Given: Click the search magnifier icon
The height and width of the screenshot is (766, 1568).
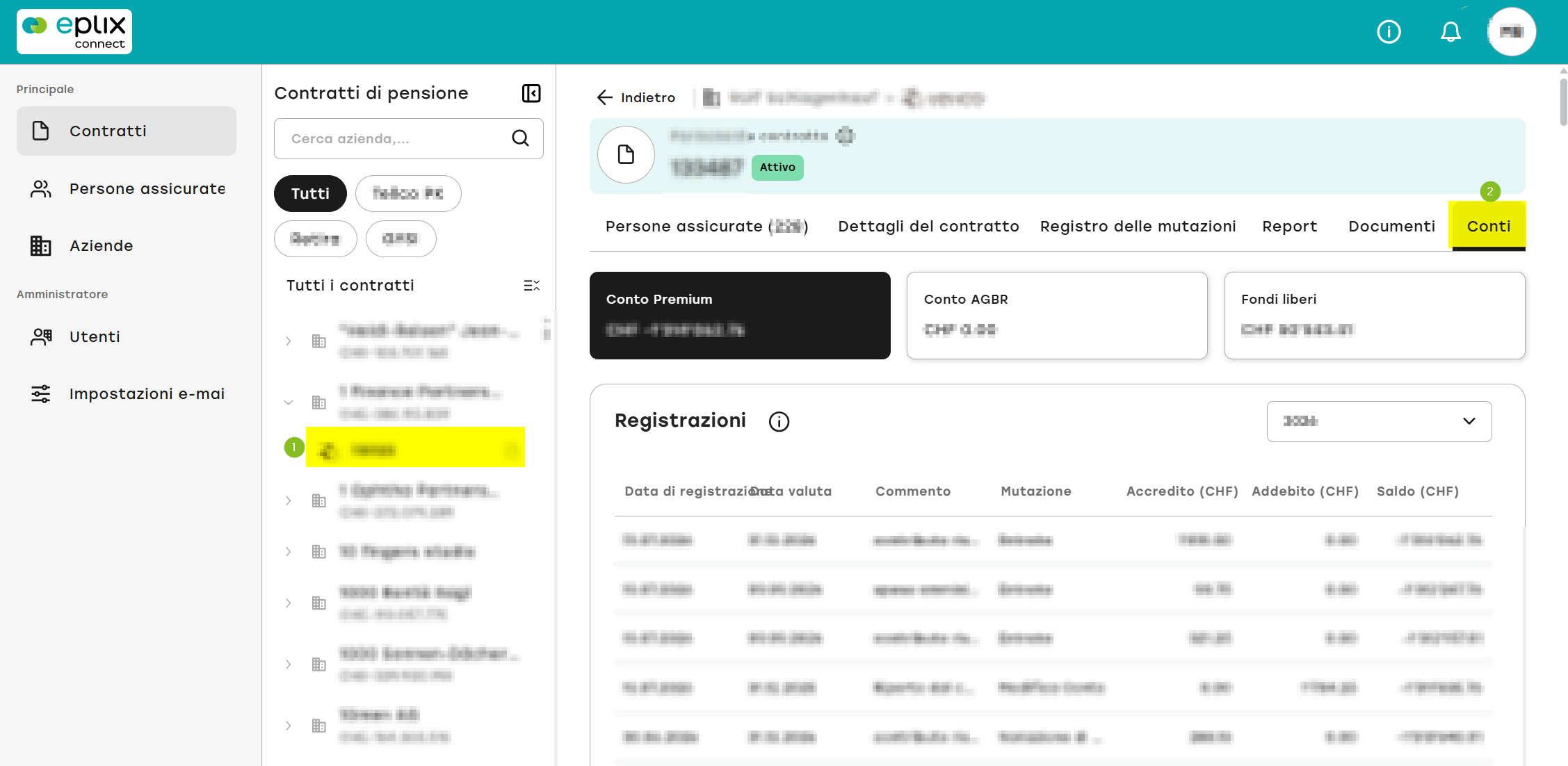Looking at the screenshot, I should (x=520, y=138).
